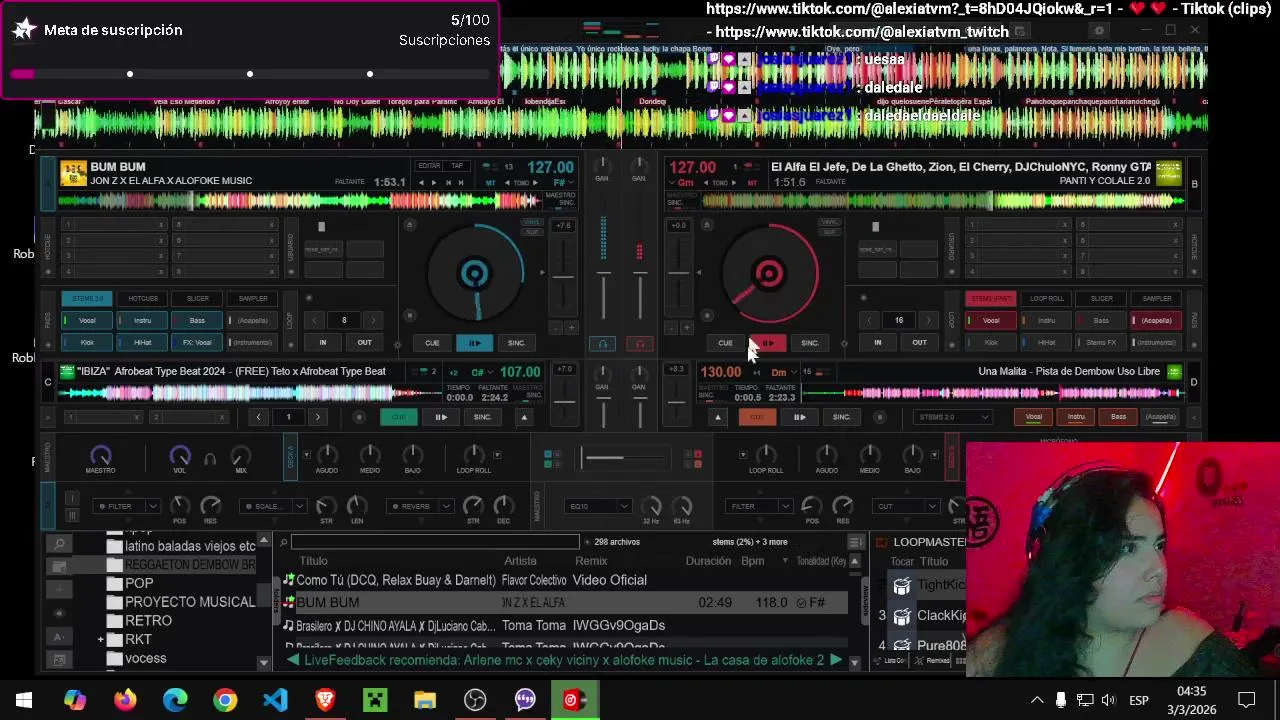Open deck D key Dm dropdown
Image resolution: width=1280 pixels, height=720 pixels.
783,372
